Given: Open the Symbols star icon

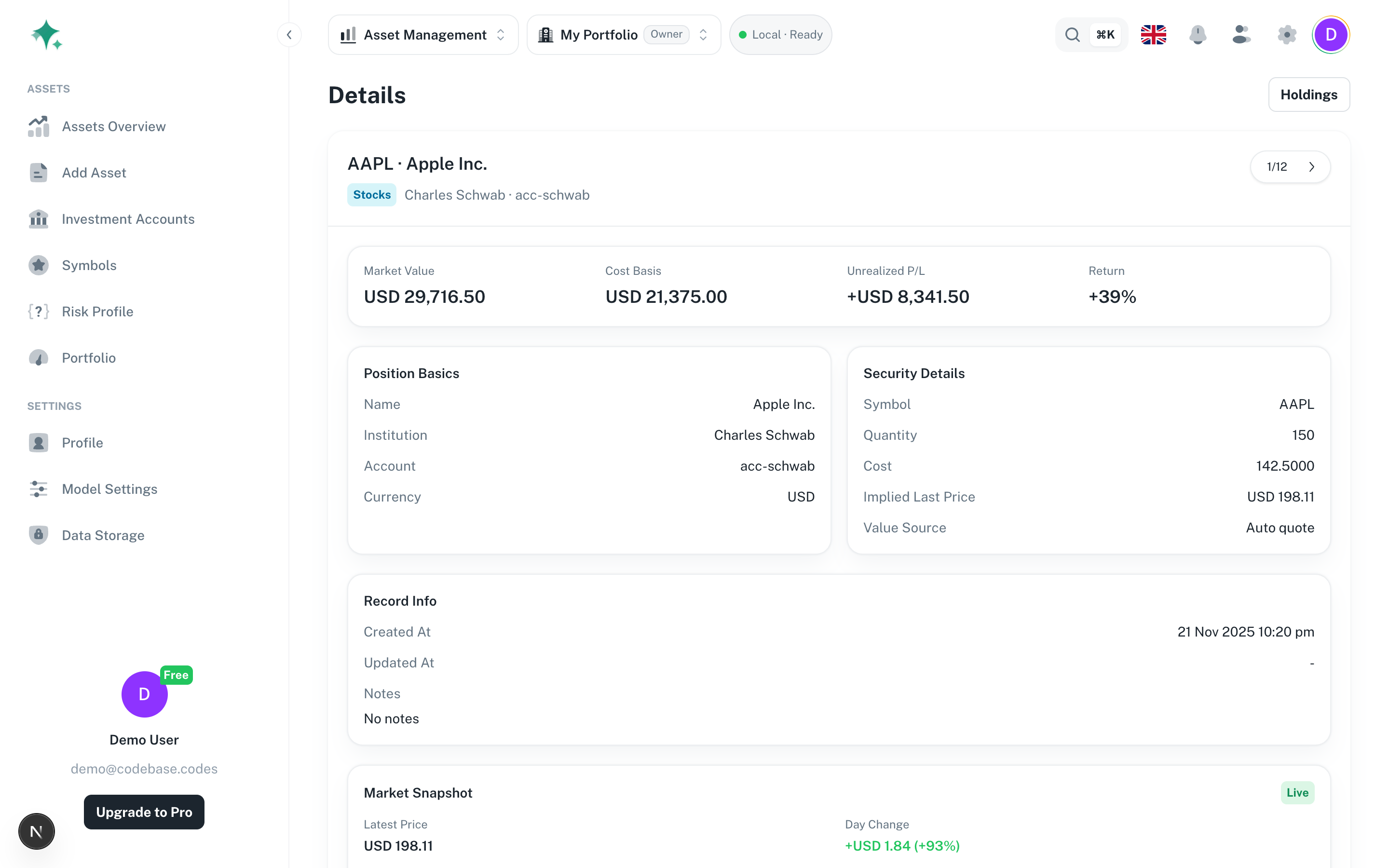Looking at the screenshot, I should pos(39,265).
